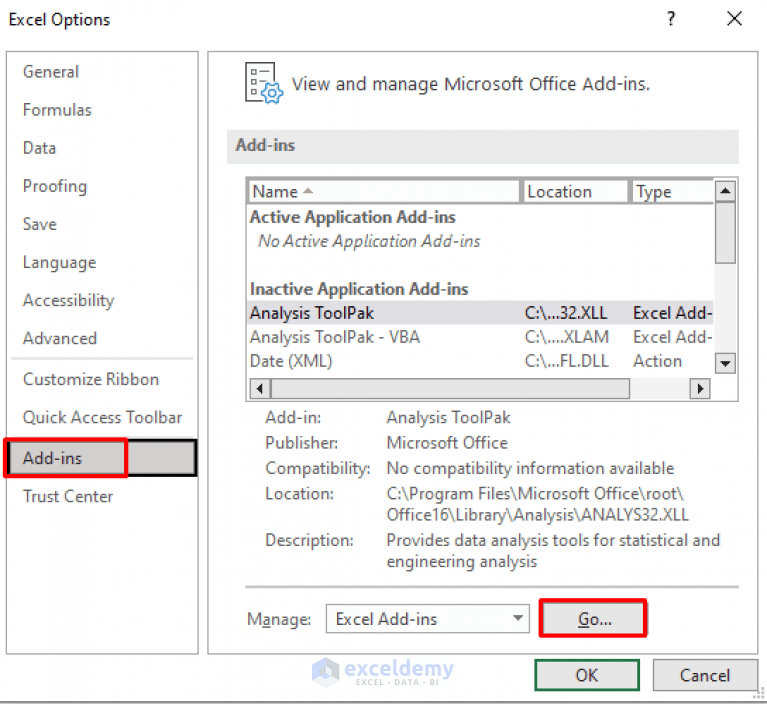Image resolution: width=767 pixels, height=704 pixels.
Task: Click the add-in list scroll up arrow
Action: pos(725,191)
